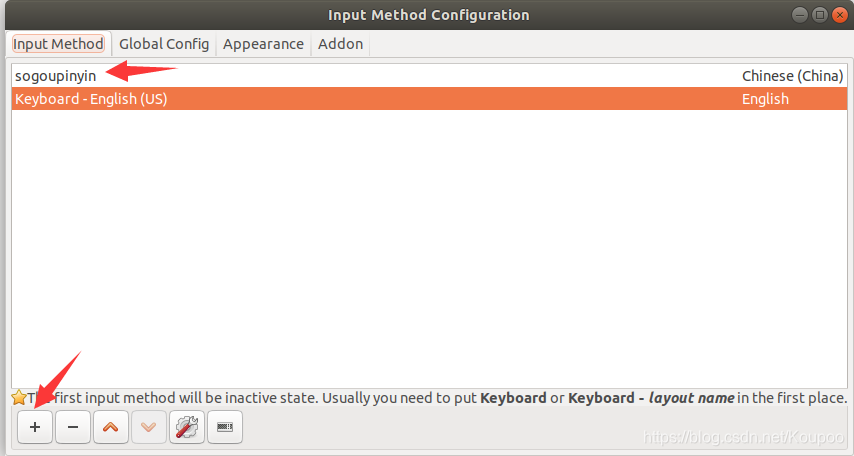
Task: Click the Input Method Configuration title bar
Action: (428, 15)
